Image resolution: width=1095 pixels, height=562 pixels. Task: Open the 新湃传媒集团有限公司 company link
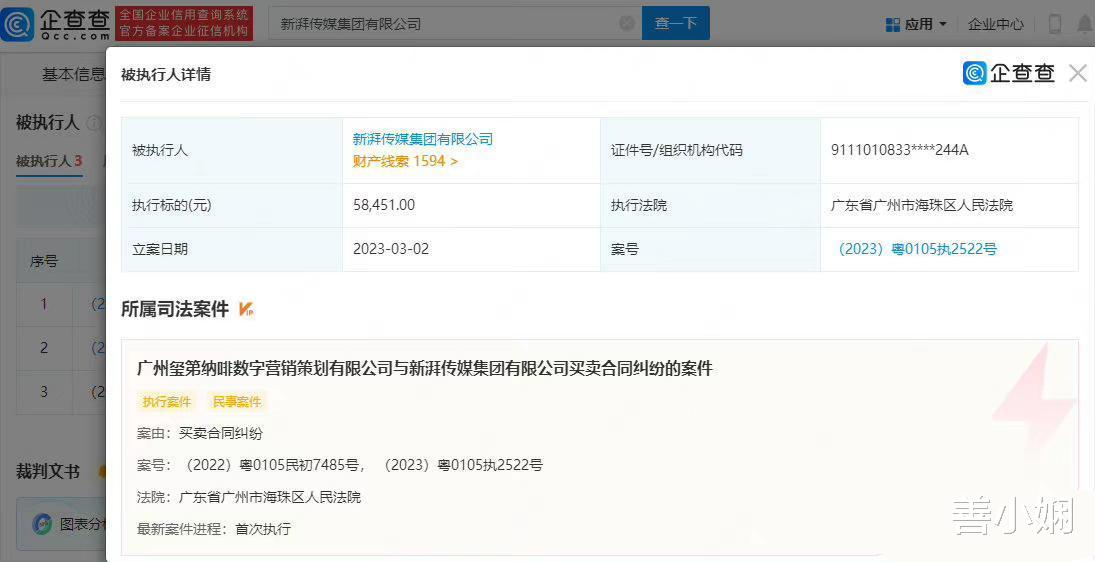coord(422,139)
